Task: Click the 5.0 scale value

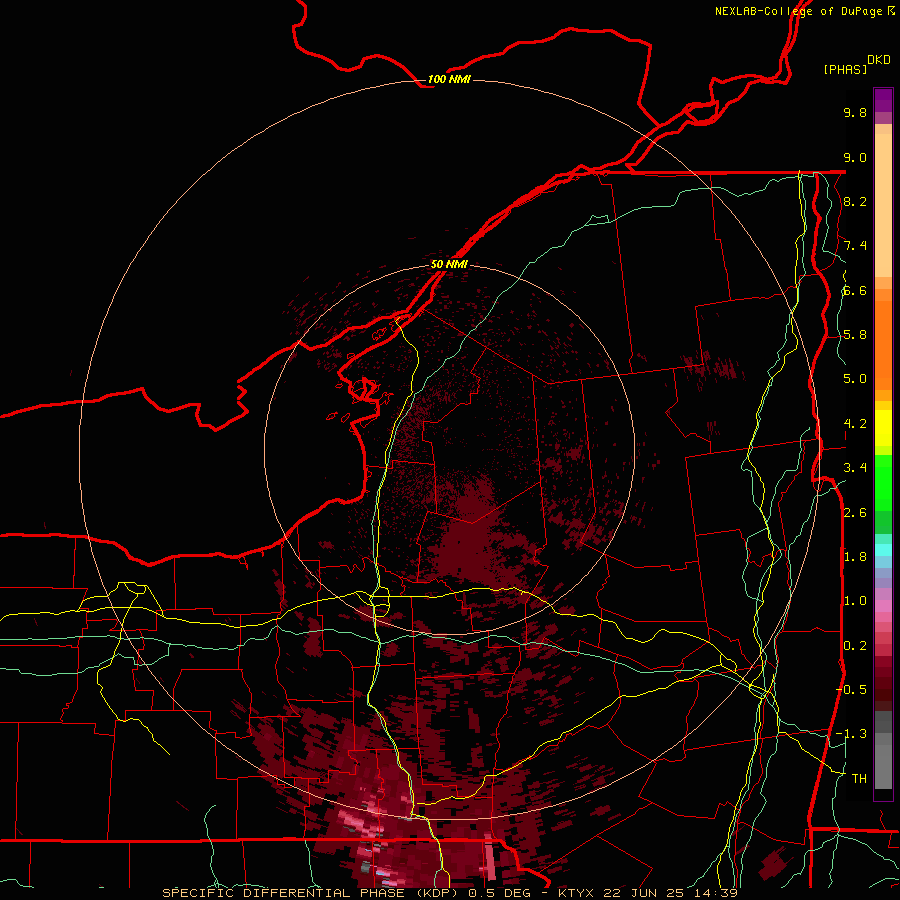Action: 855,379
